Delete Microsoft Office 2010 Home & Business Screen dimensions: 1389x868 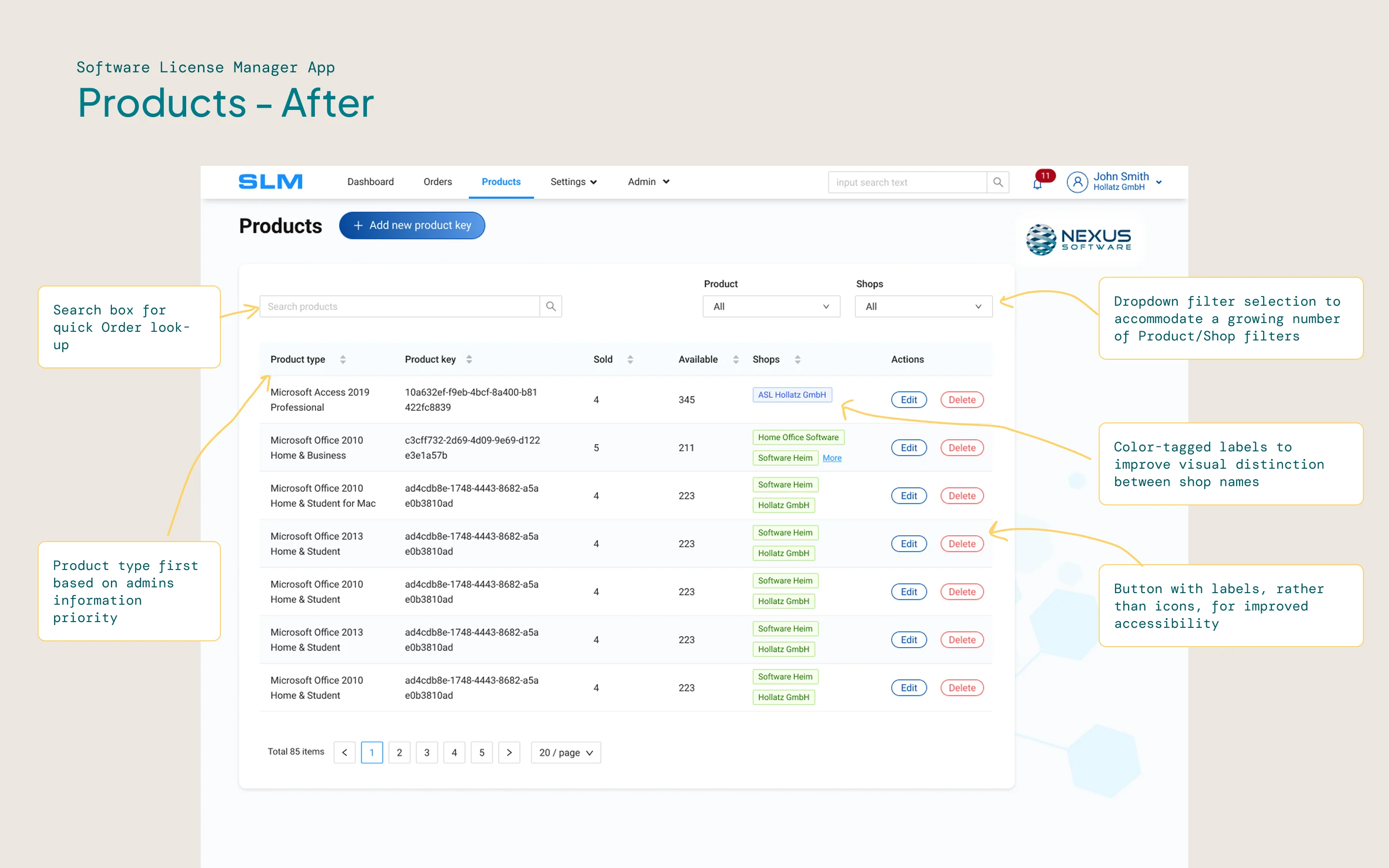coord(962,448)
